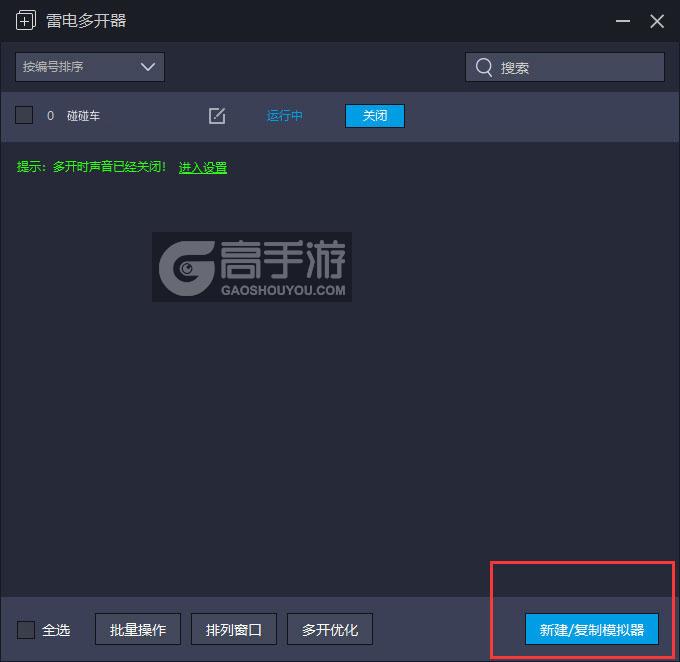Click the 关闭 button for 碰碰车

point(375,116)
